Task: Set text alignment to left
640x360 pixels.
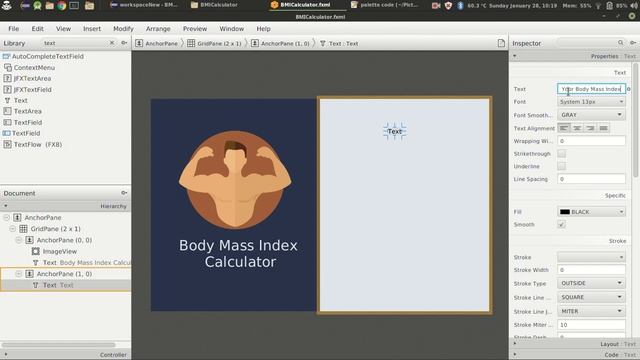Action: 564,128
